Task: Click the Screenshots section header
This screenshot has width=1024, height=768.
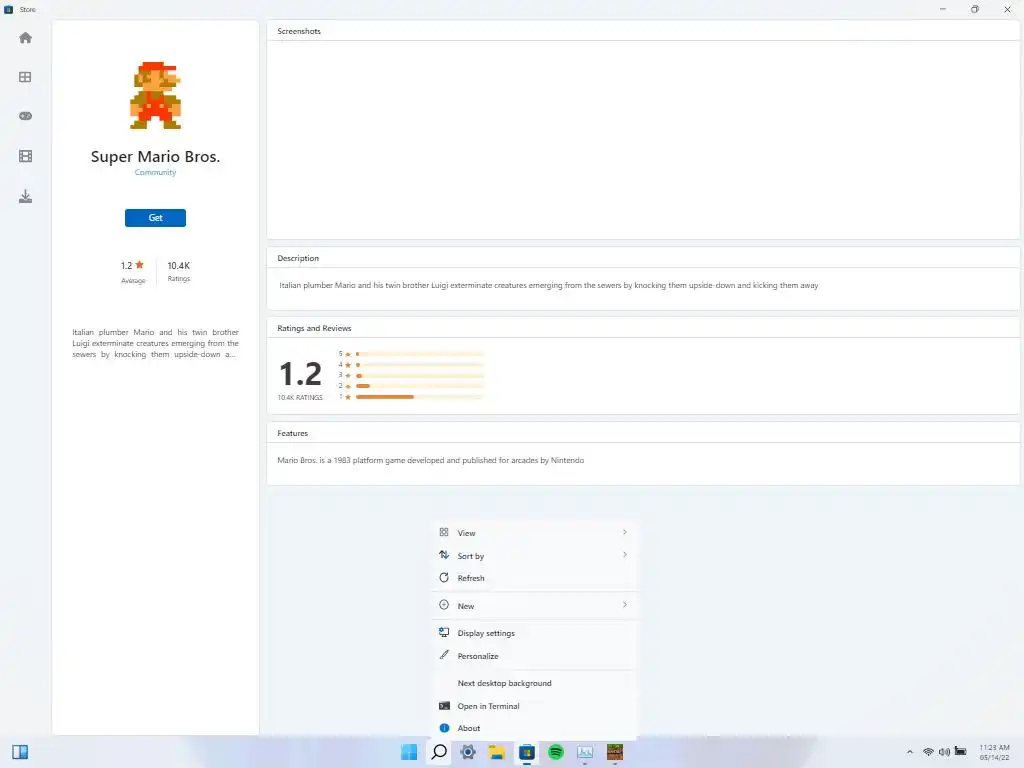Action: (x=298, y=31)
